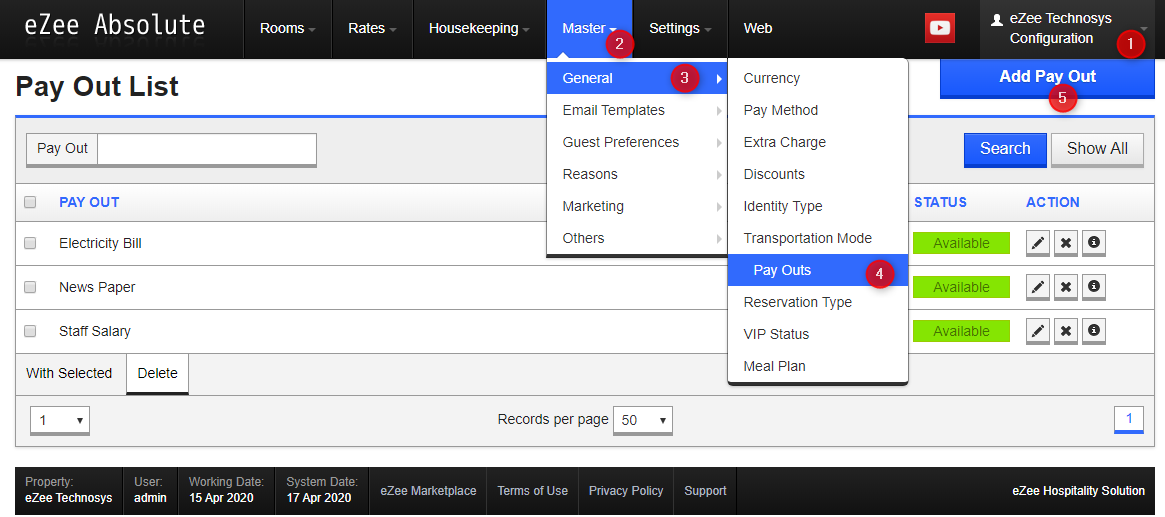Edit the News Paper pay out
The height and width of the screenshot is (517, 1165).
click(x=1038, y=287)
